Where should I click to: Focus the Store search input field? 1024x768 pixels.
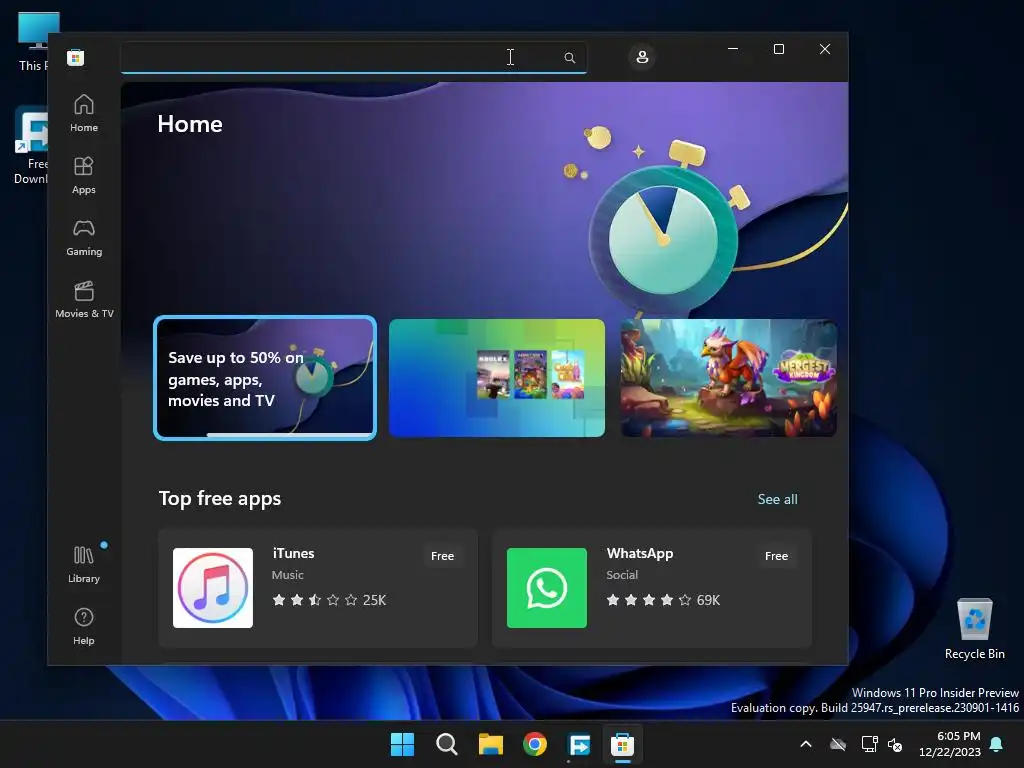(x=353, y=57)
